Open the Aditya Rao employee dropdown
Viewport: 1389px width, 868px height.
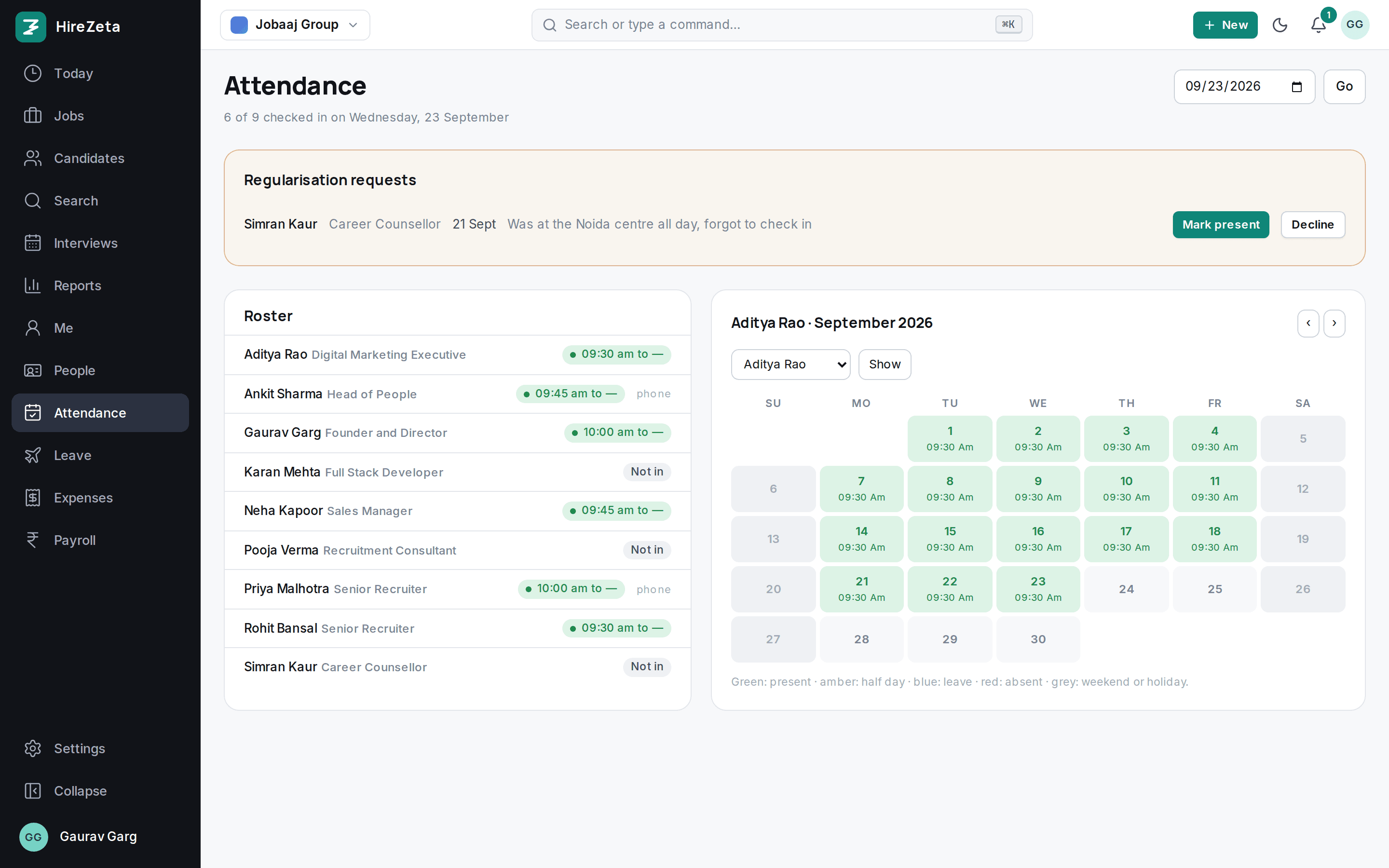click(790, 365)
